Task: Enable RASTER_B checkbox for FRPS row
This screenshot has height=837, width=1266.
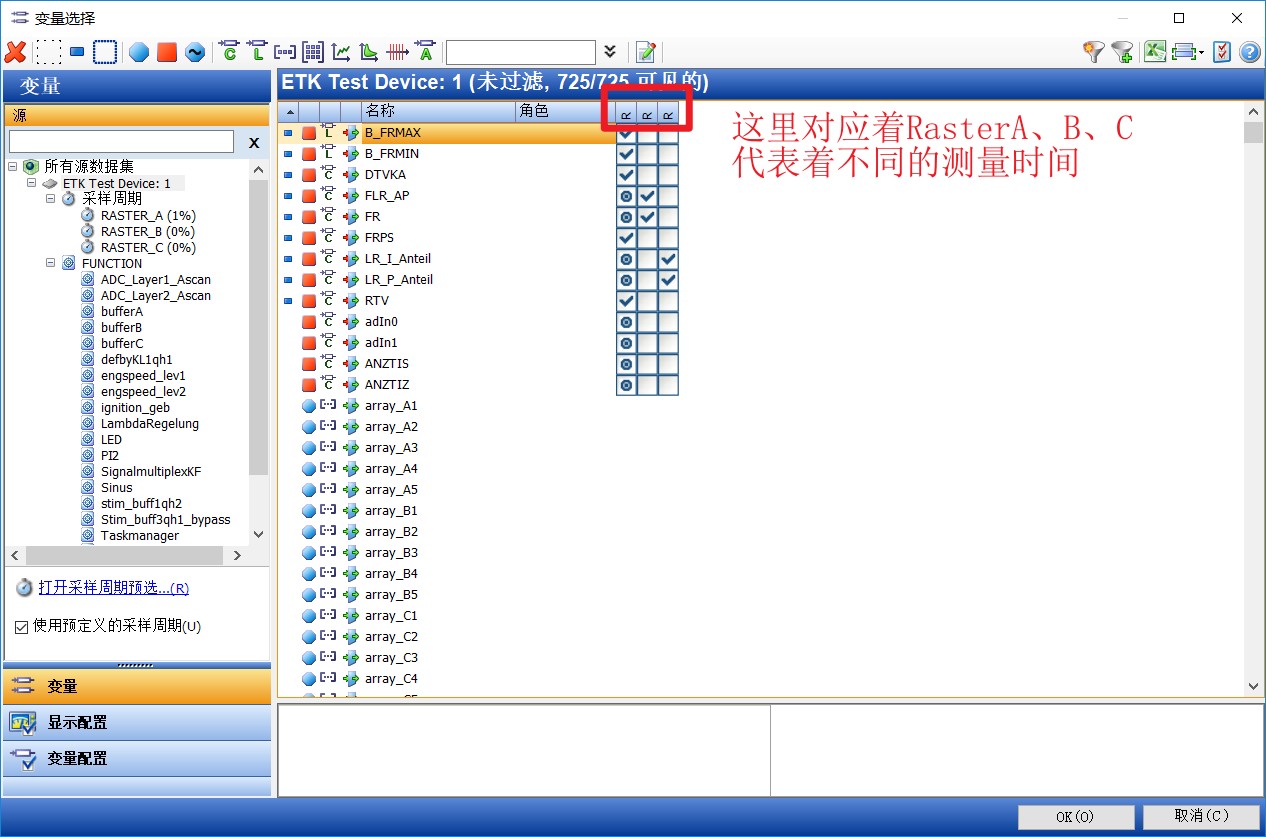Action: click(x=646, y=237)
